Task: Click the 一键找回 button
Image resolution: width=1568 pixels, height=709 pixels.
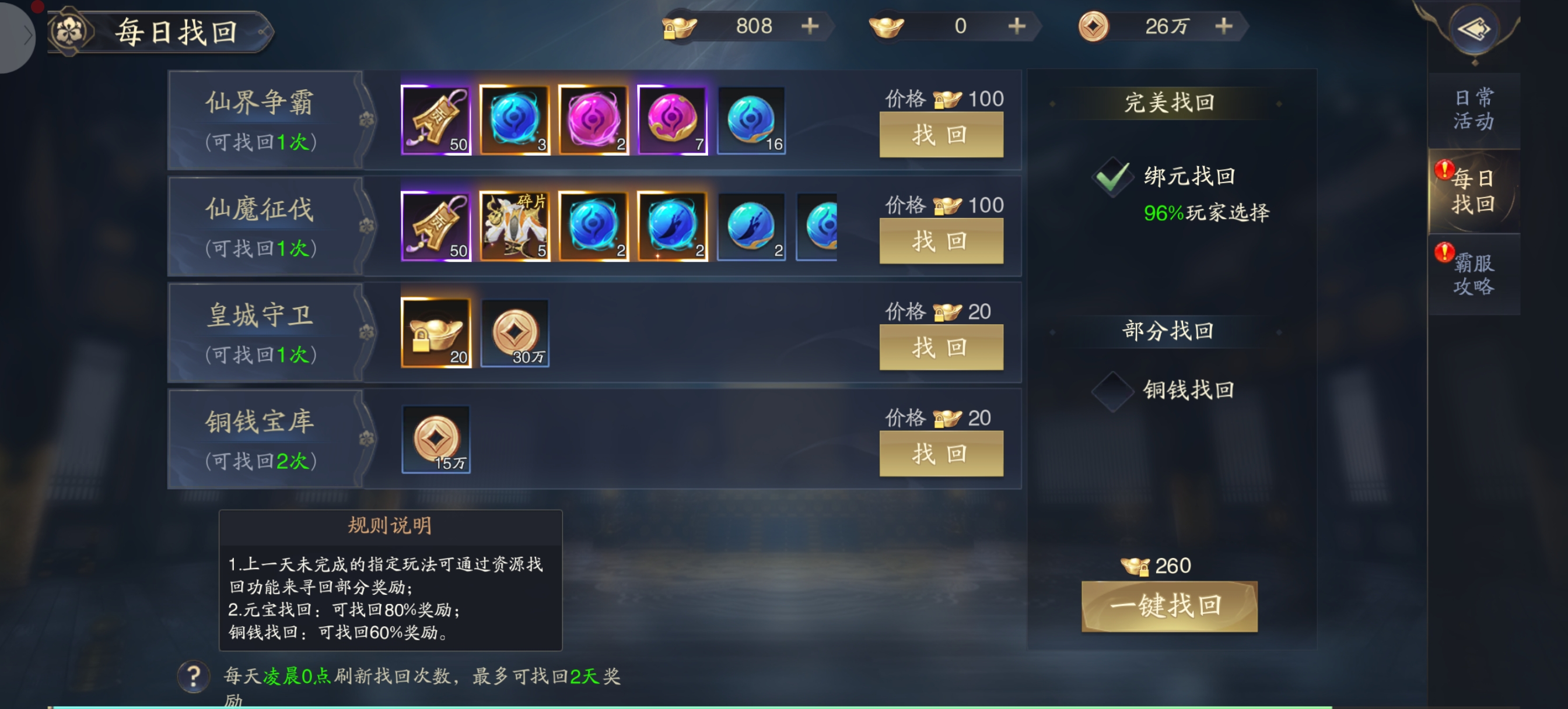Action: [1168, 606]
